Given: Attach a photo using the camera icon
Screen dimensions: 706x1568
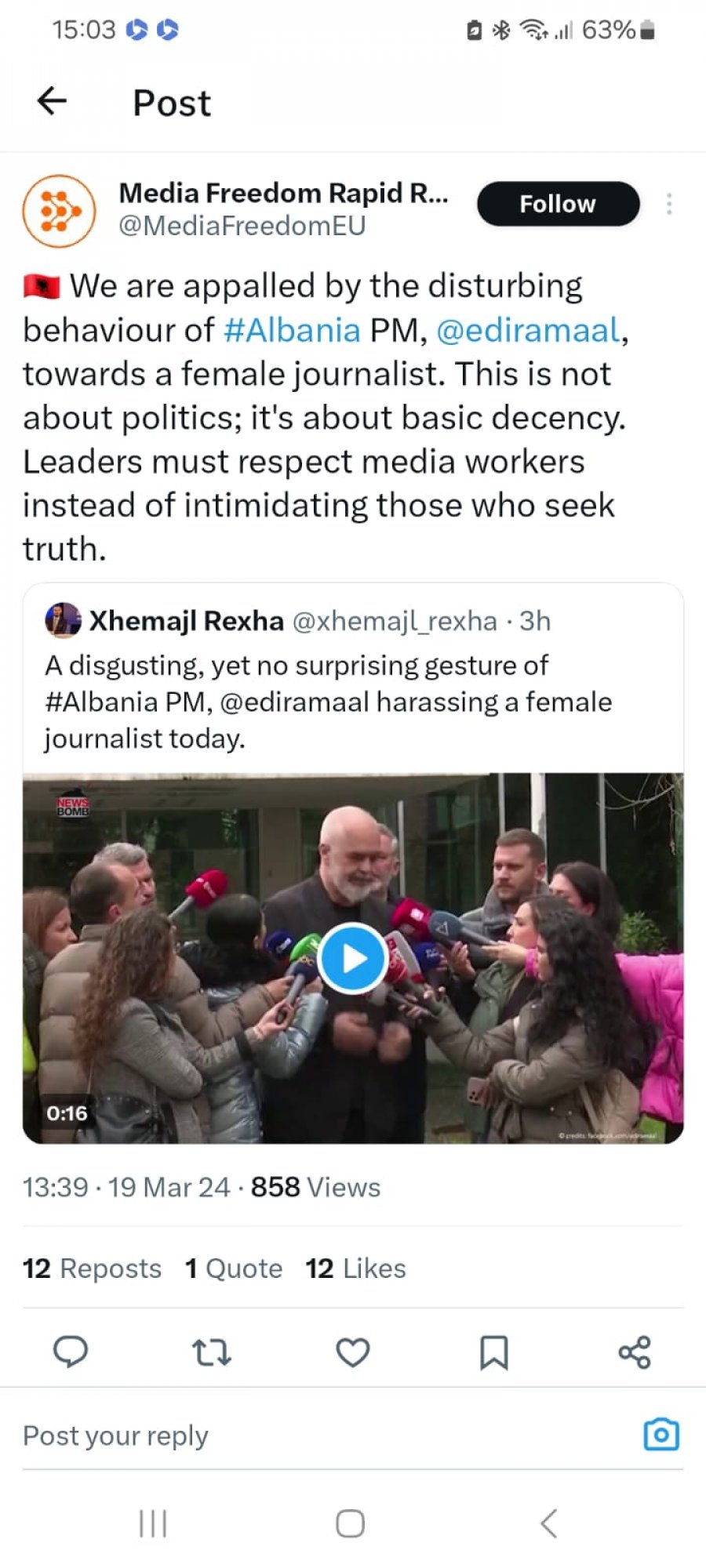Looking at the screenshot, I should 661,1435.
